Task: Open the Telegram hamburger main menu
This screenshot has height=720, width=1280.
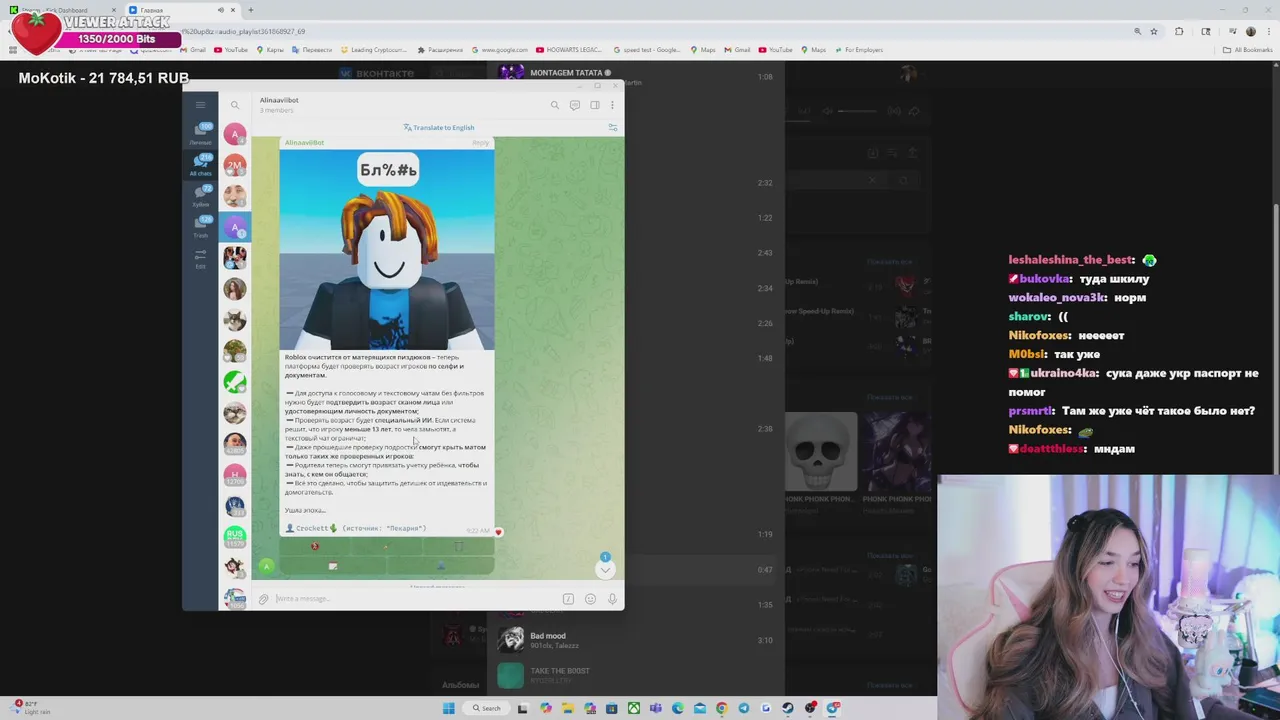Action: [x=200, y=105]
